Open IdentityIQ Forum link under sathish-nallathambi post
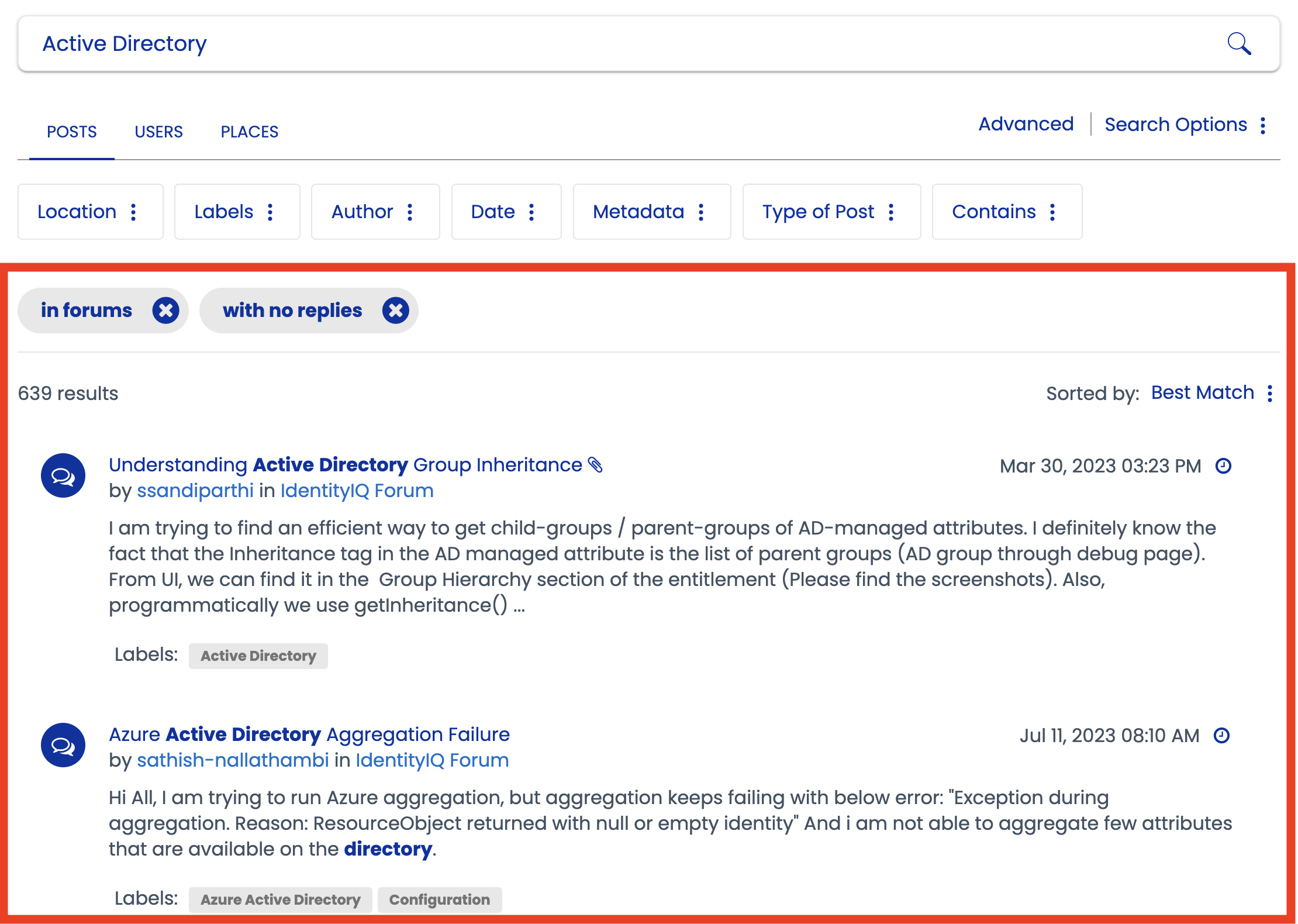Screen dimensions: 1298x924 coord(432,760)
